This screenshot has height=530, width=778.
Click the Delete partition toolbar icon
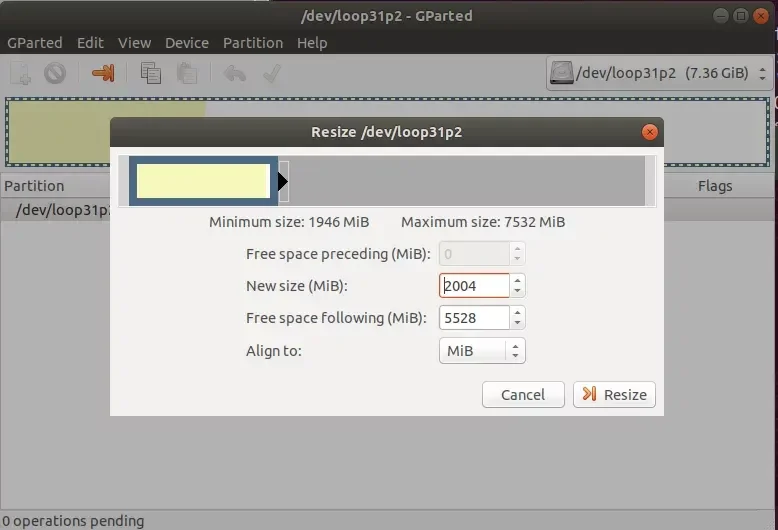[55, 73]
